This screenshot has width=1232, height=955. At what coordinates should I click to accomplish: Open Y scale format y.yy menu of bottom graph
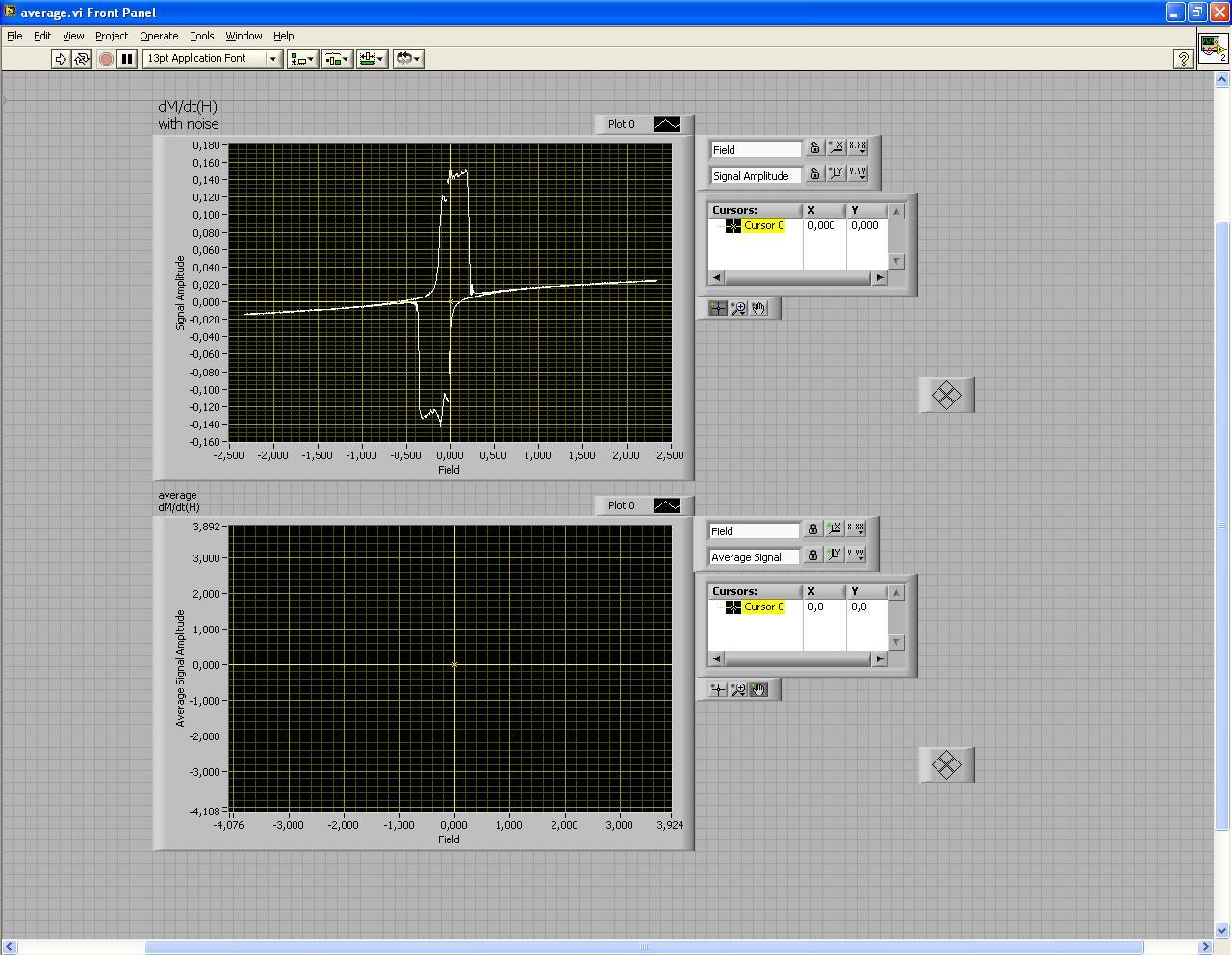pos(855,555)
